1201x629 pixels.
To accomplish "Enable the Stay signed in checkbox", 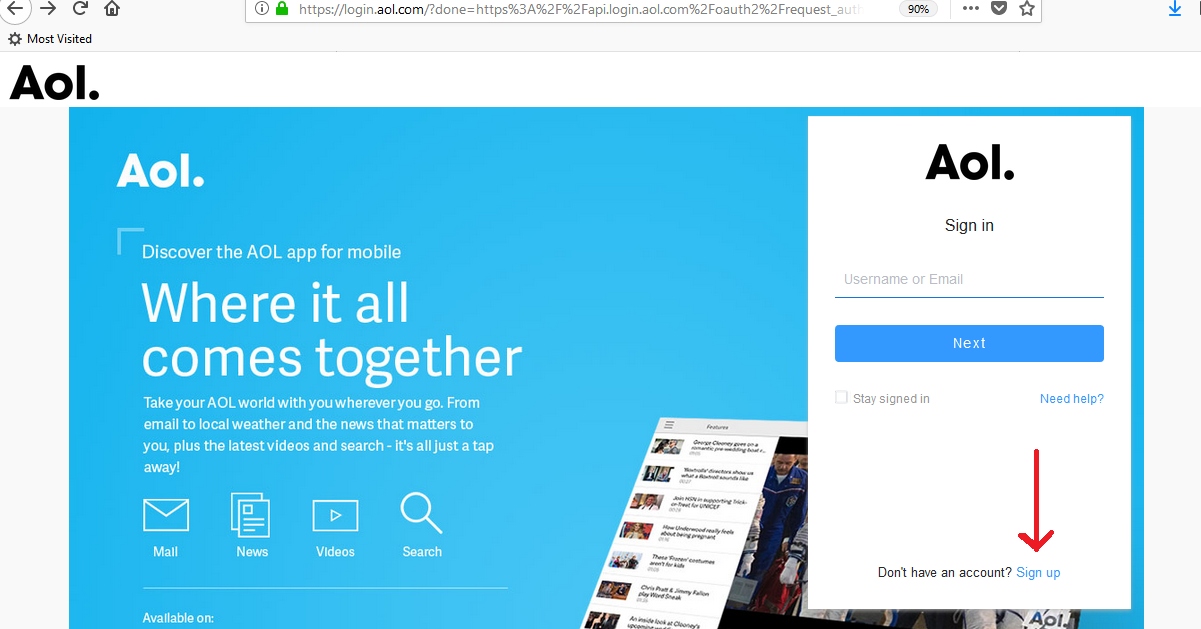I will 841,398.
